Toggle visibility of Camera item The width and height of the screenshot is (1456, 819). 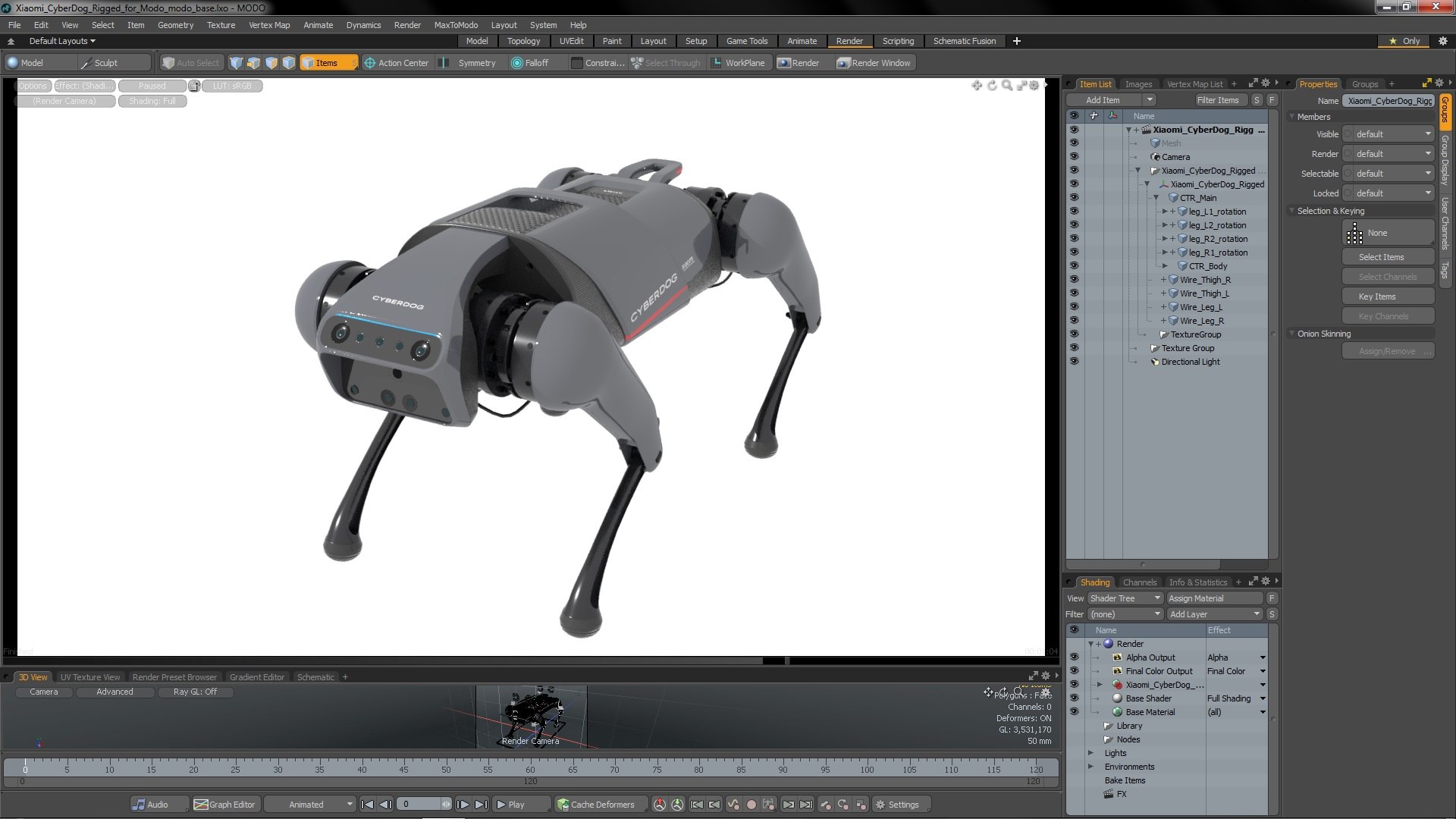[x=1074, y=157]
